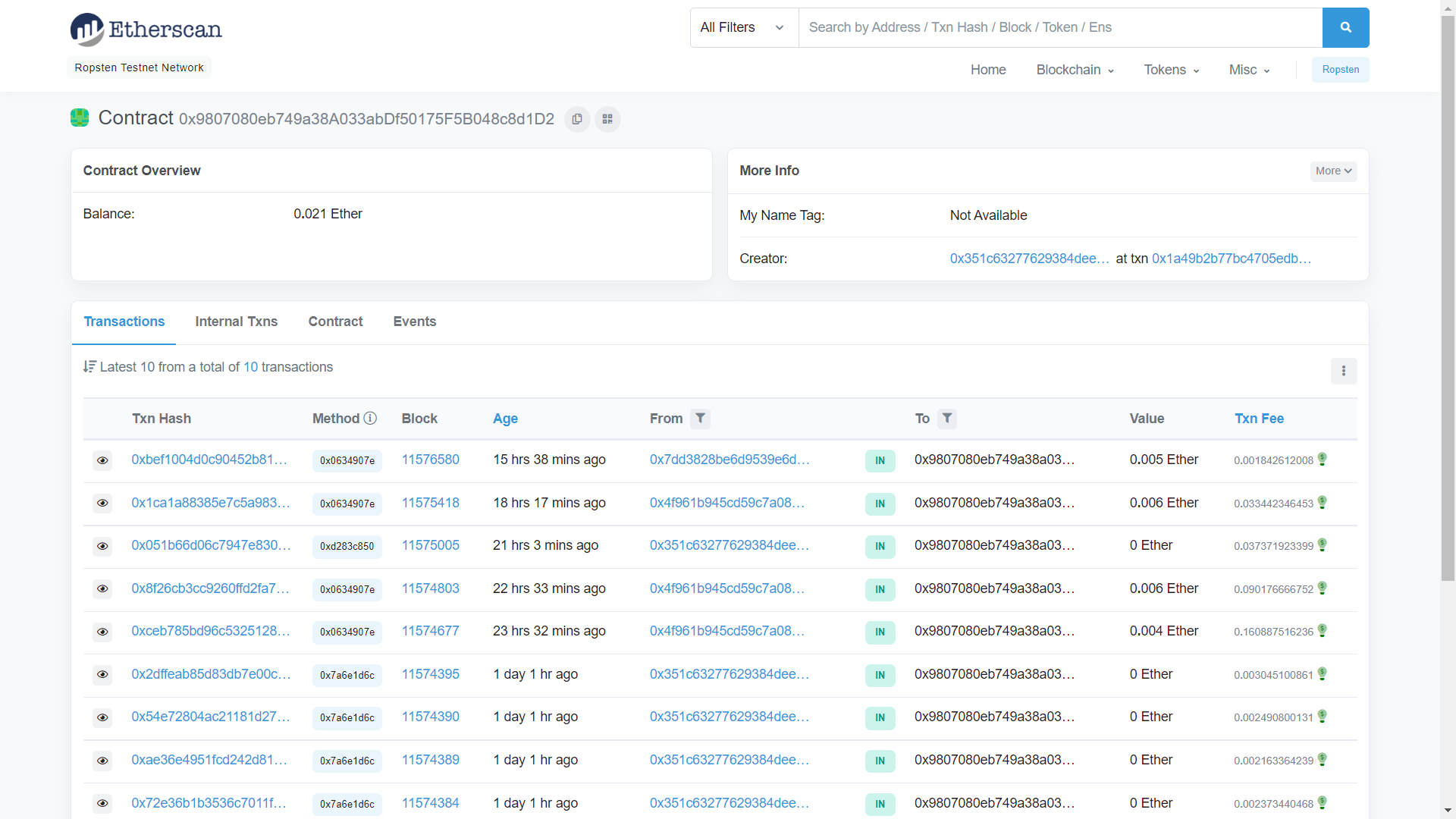Preview transaction 0xbef1004d0c90452b81 with eye toggle

(x=102, y=460)
